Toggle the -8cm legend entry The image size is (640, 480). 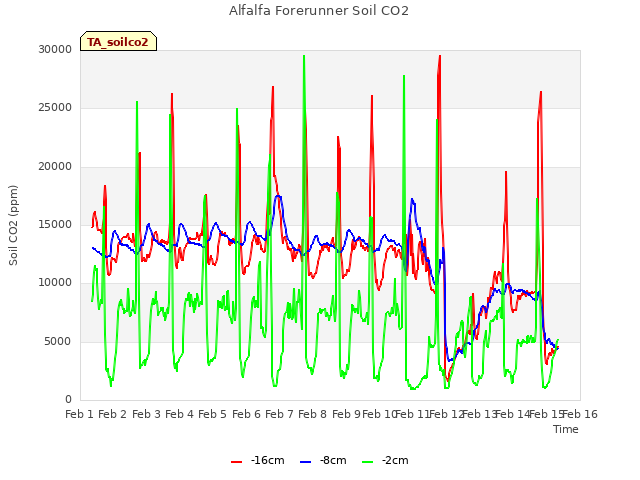(323, 461)
